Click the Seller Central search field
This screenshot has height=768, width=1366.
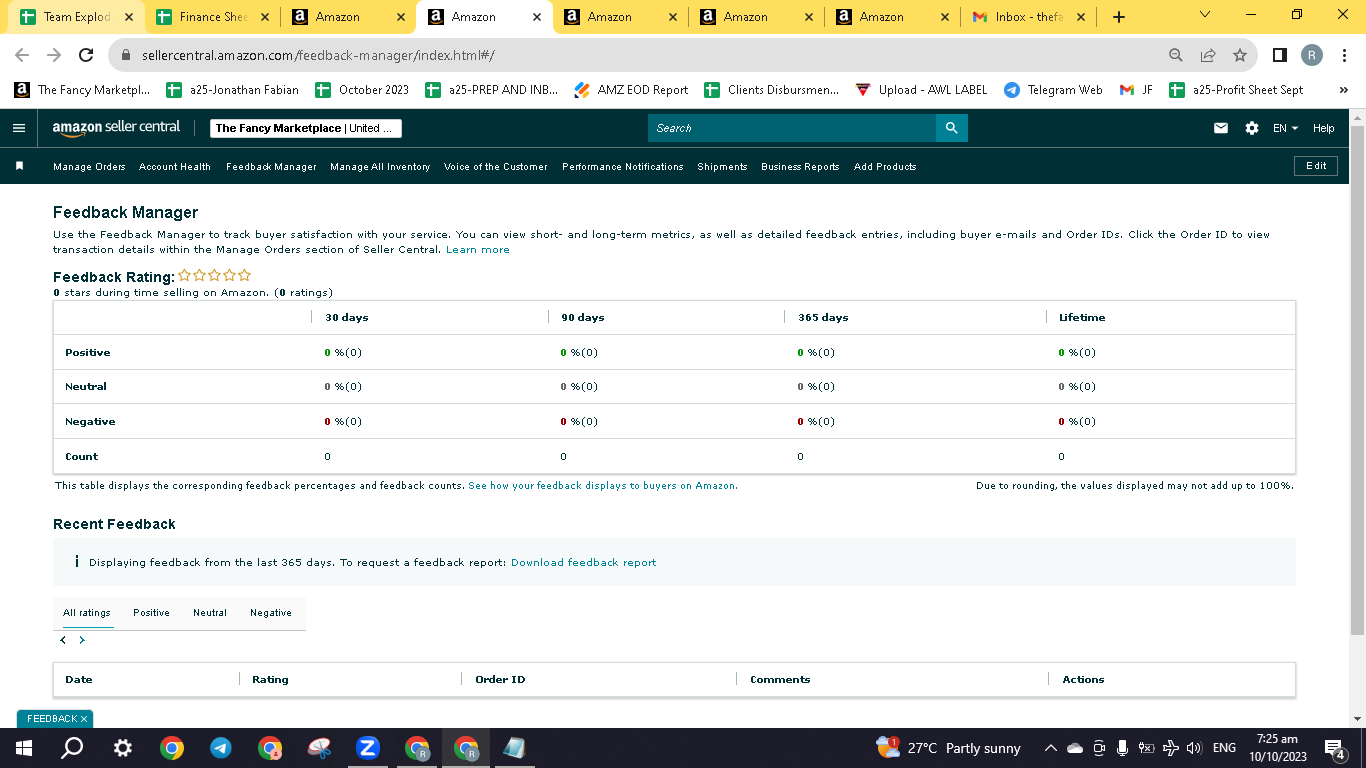click(792, 128)
